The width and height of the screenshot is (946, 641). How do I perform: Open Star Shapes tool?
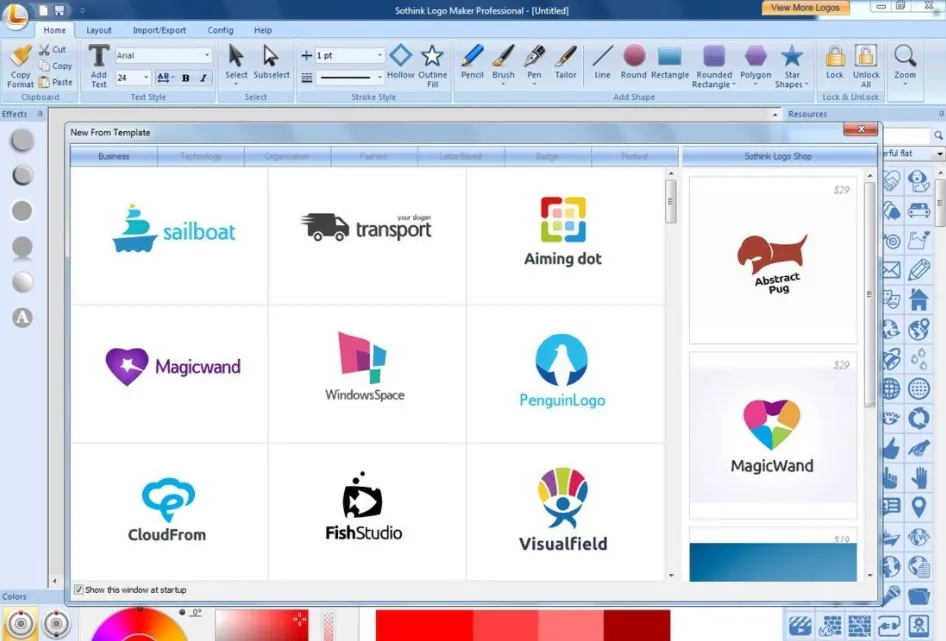tap(792, 66)
